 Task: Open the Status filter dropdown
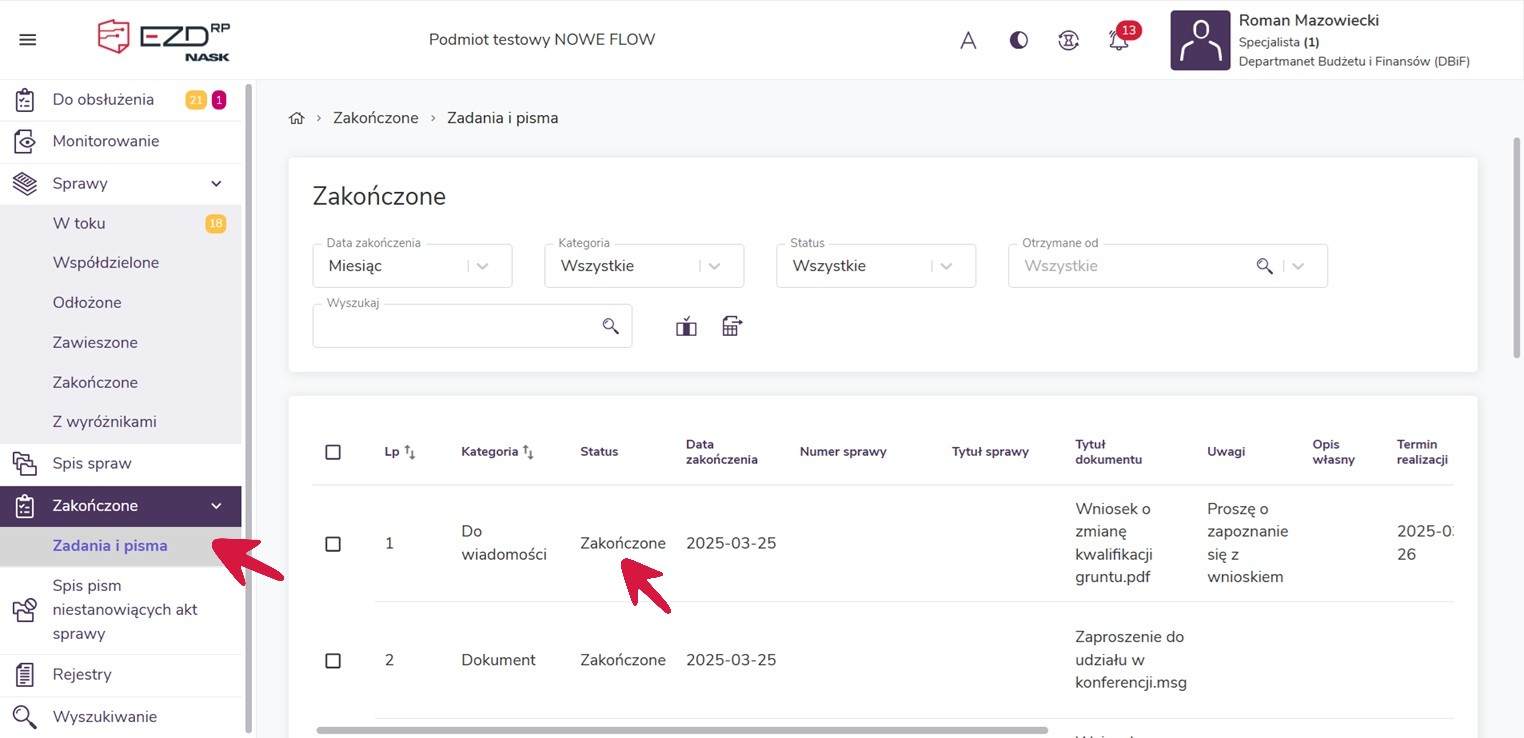pyautogui.click(x=876, y=266)
